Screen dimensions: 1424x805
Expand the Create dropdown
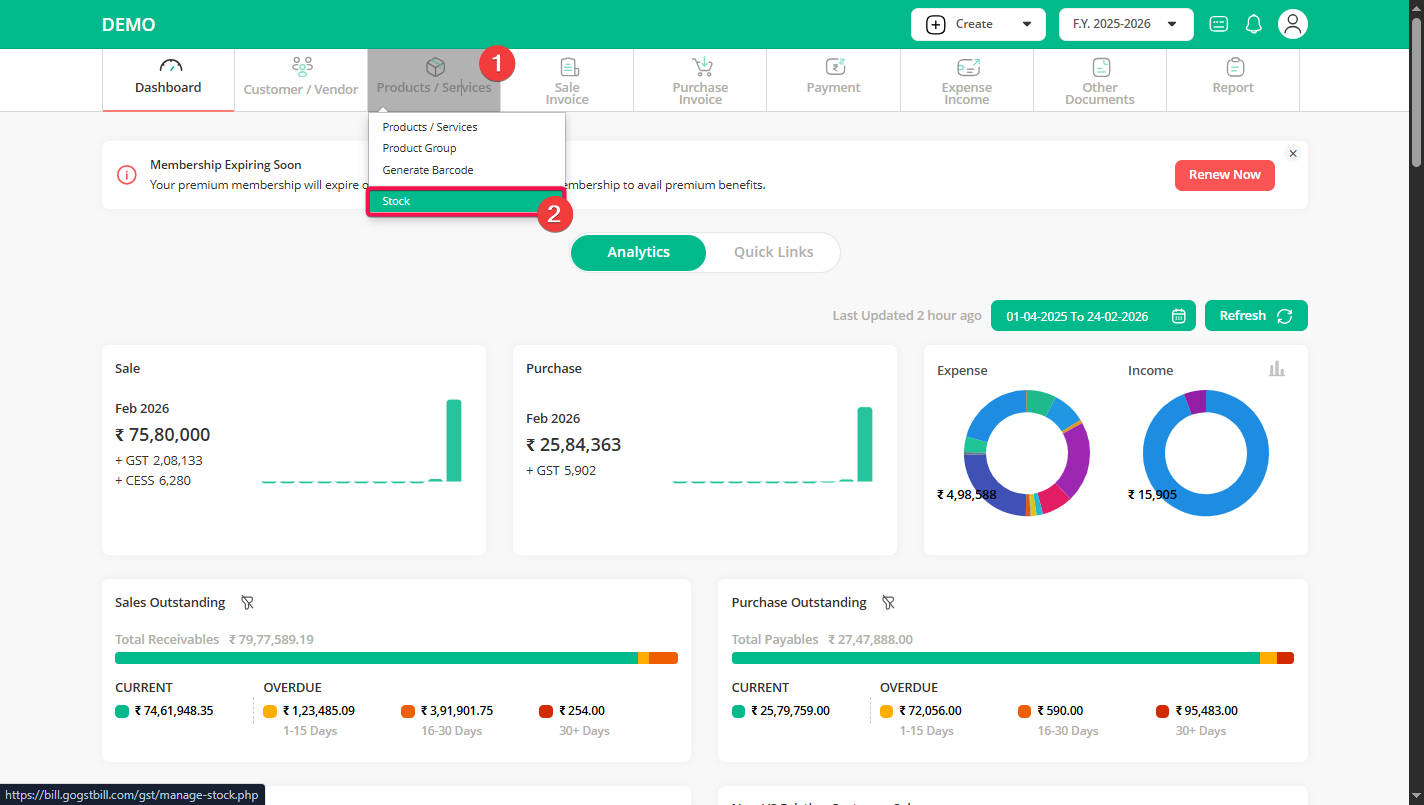(x=977, y=24)
